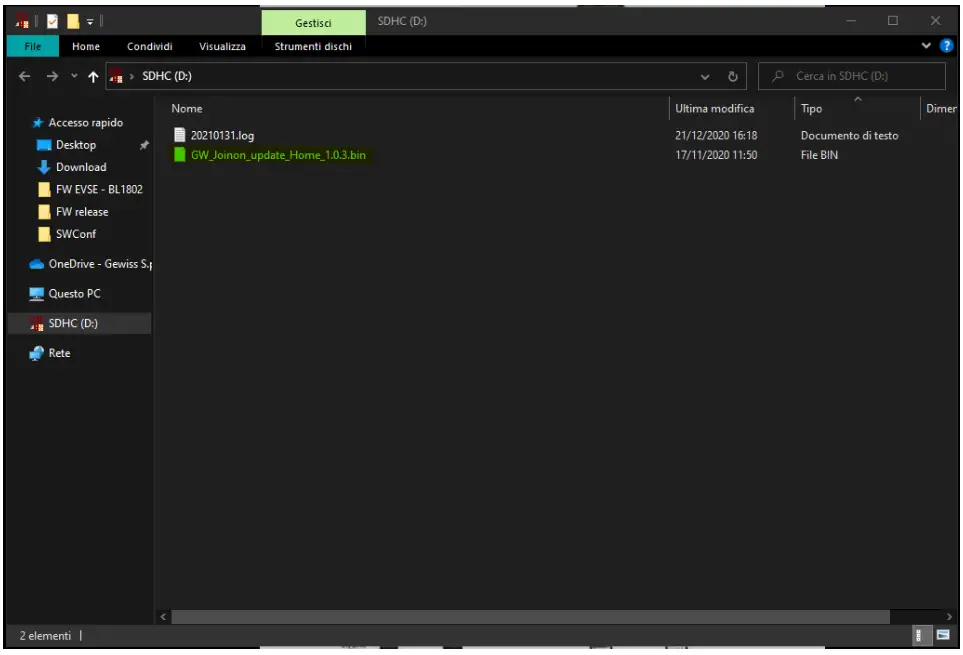Open the SWConf folder
This screenshot has width=963, height=655.
tap(76, 234)
